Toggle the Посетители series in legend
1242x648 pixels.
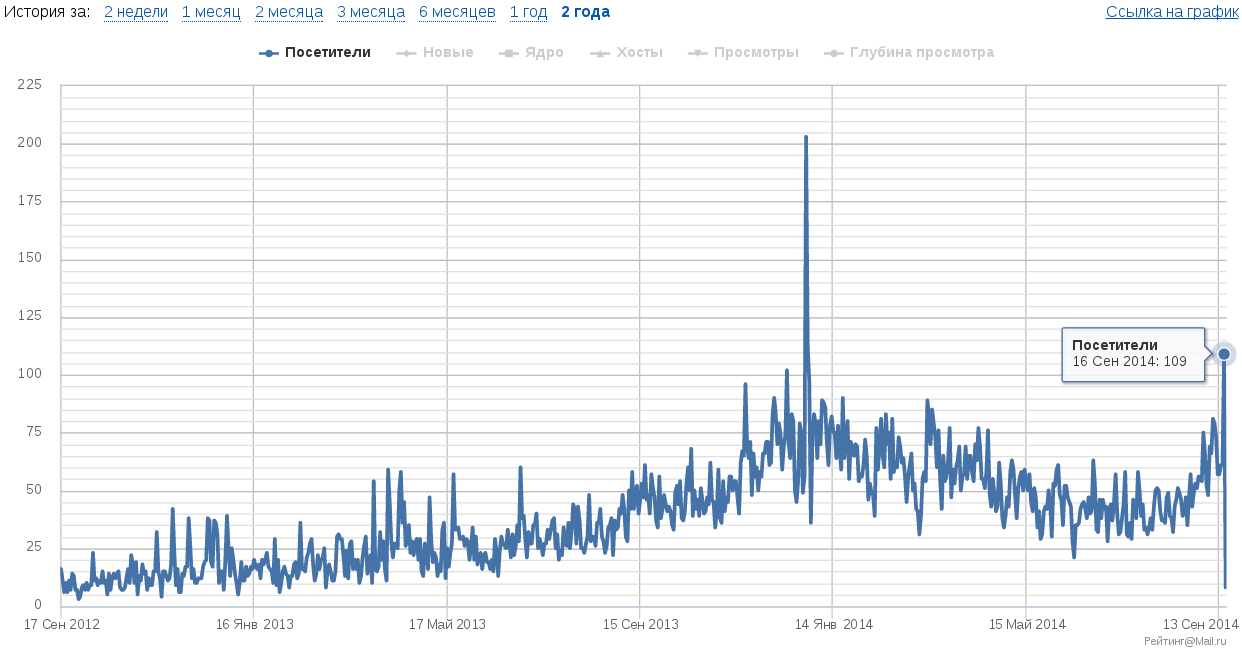[315, 52]
